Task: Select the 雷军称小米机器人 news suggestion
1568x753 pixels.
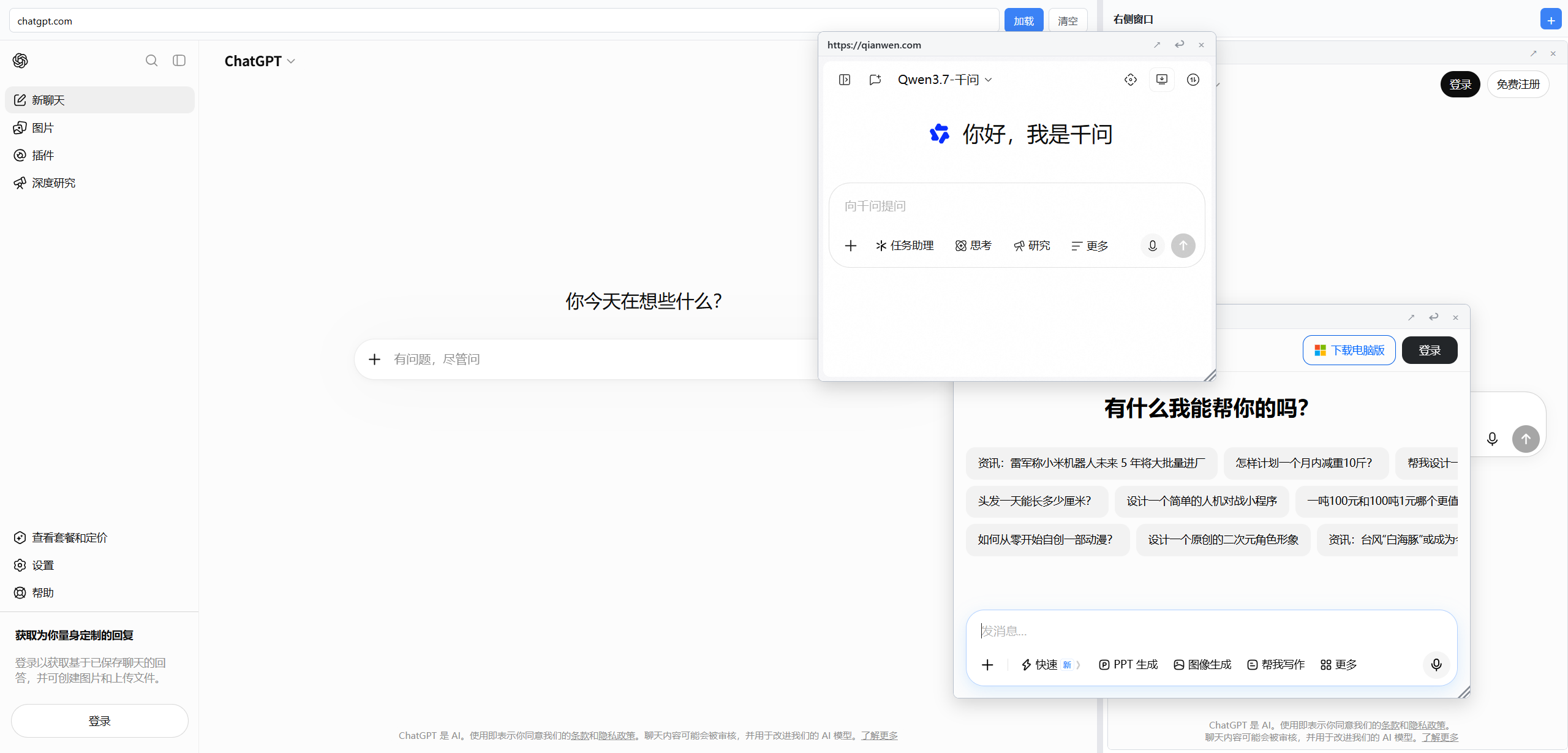Action: (1091, 463)
